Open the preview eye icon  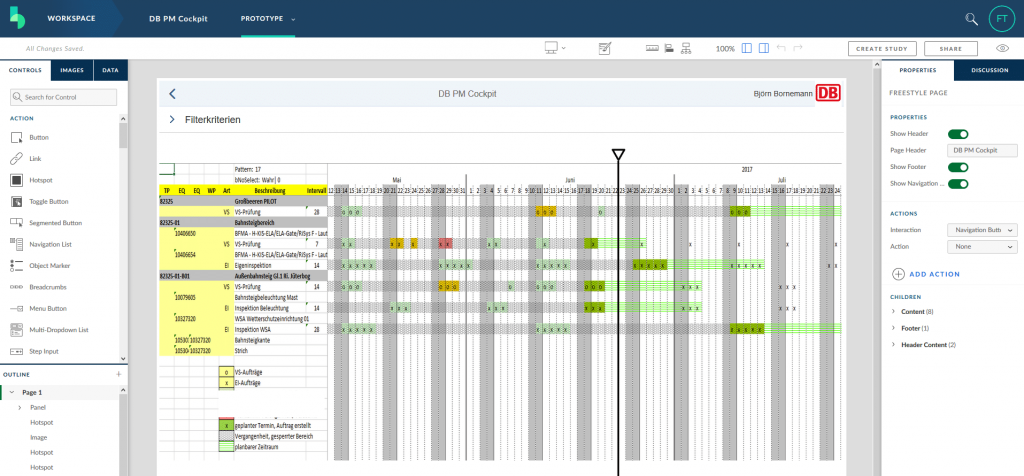1002,48
